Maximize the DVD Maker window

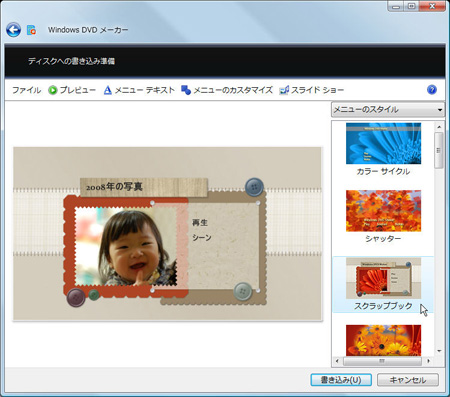[412, 6]
